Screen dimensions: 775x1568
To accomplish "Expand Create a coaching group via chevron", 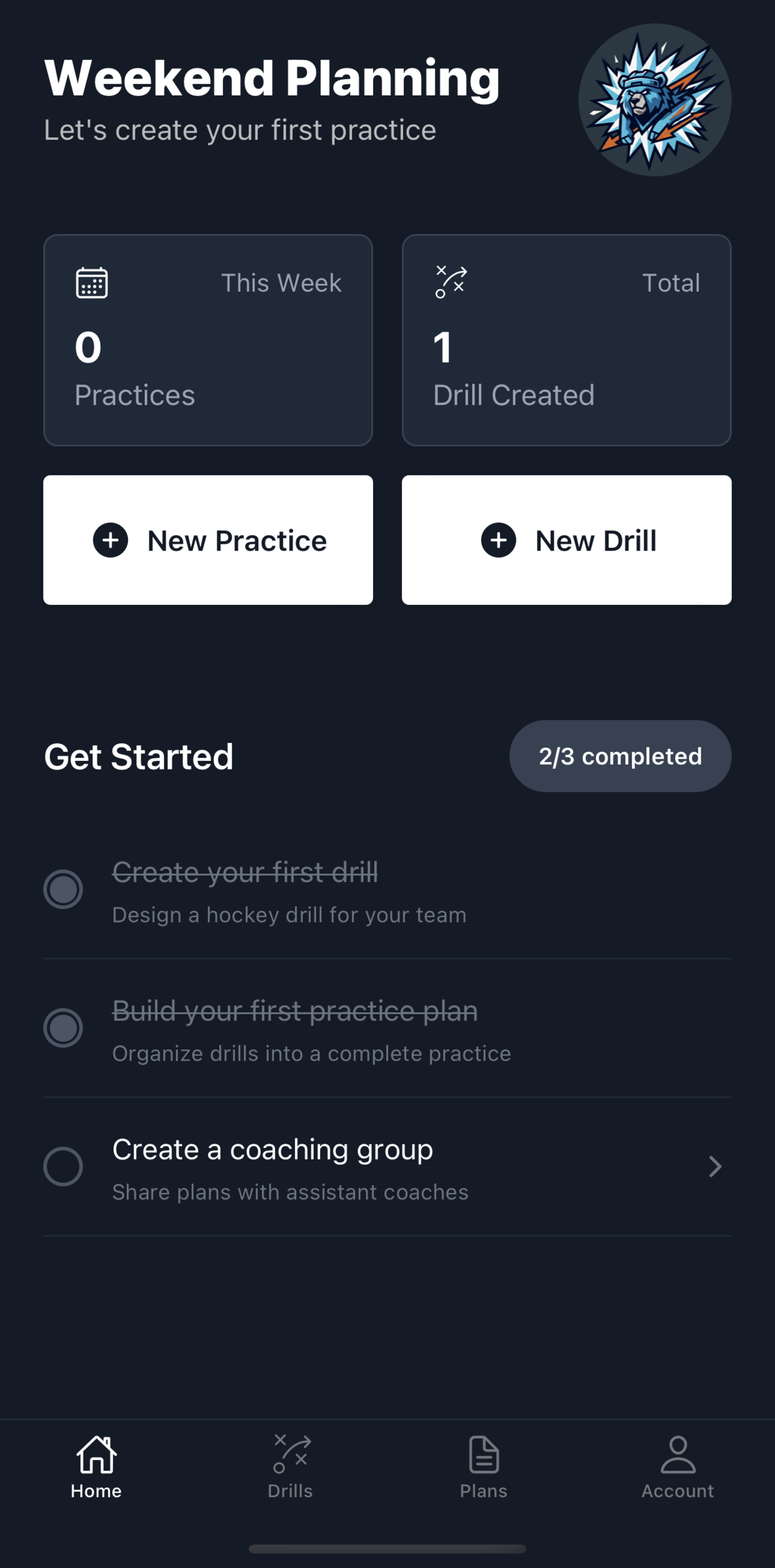I will click(715, 1166).
